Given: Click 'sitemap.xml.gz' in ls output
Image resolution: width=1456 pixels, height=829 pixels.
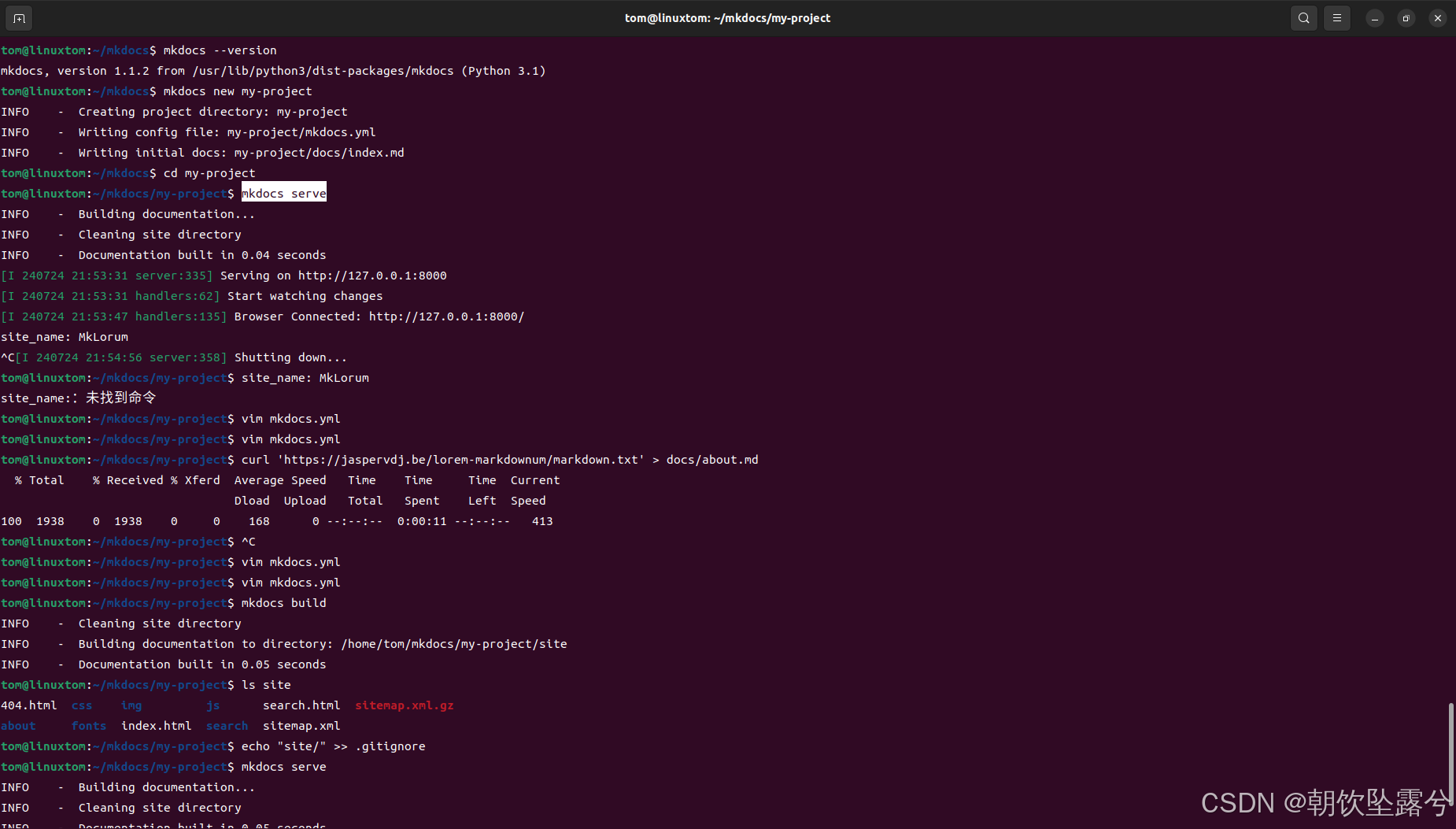Looking at the screenshot, I should (405, 705).
